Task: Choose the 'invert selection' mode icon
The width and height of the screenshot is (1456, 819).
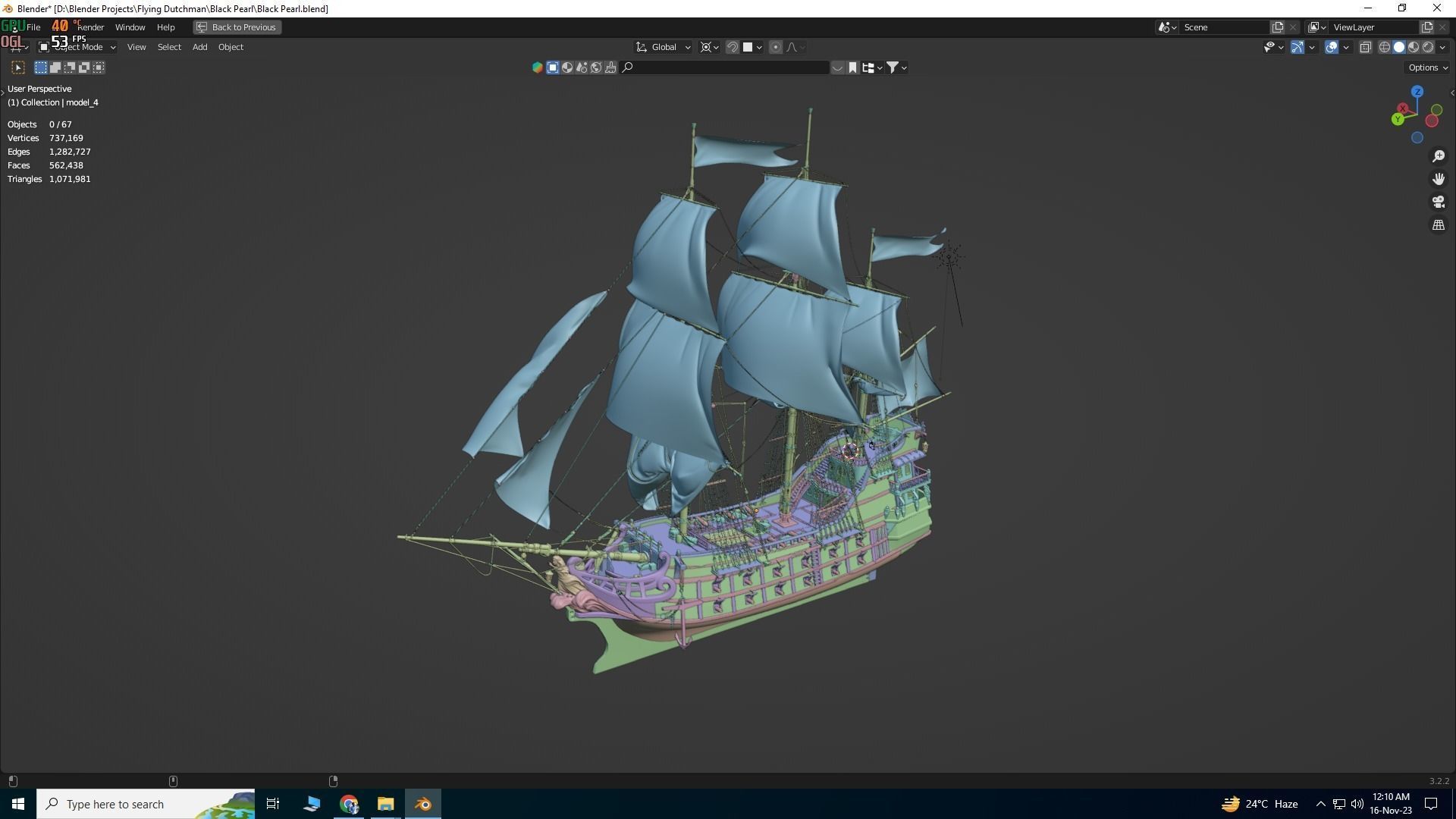Action: [84, 67]
